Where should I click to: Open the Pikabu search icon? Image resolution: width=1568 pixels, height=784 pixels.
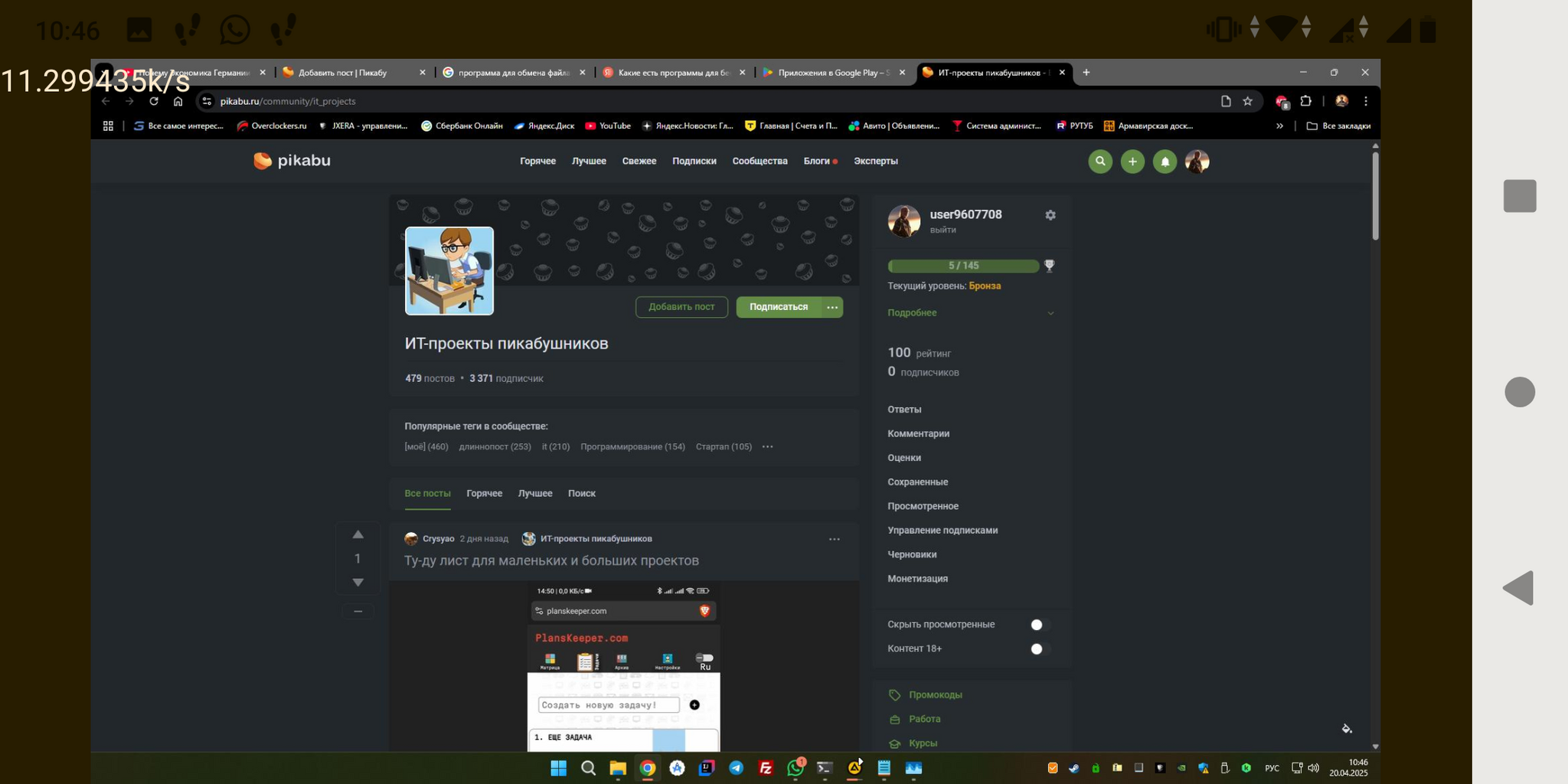[1100, 162]
